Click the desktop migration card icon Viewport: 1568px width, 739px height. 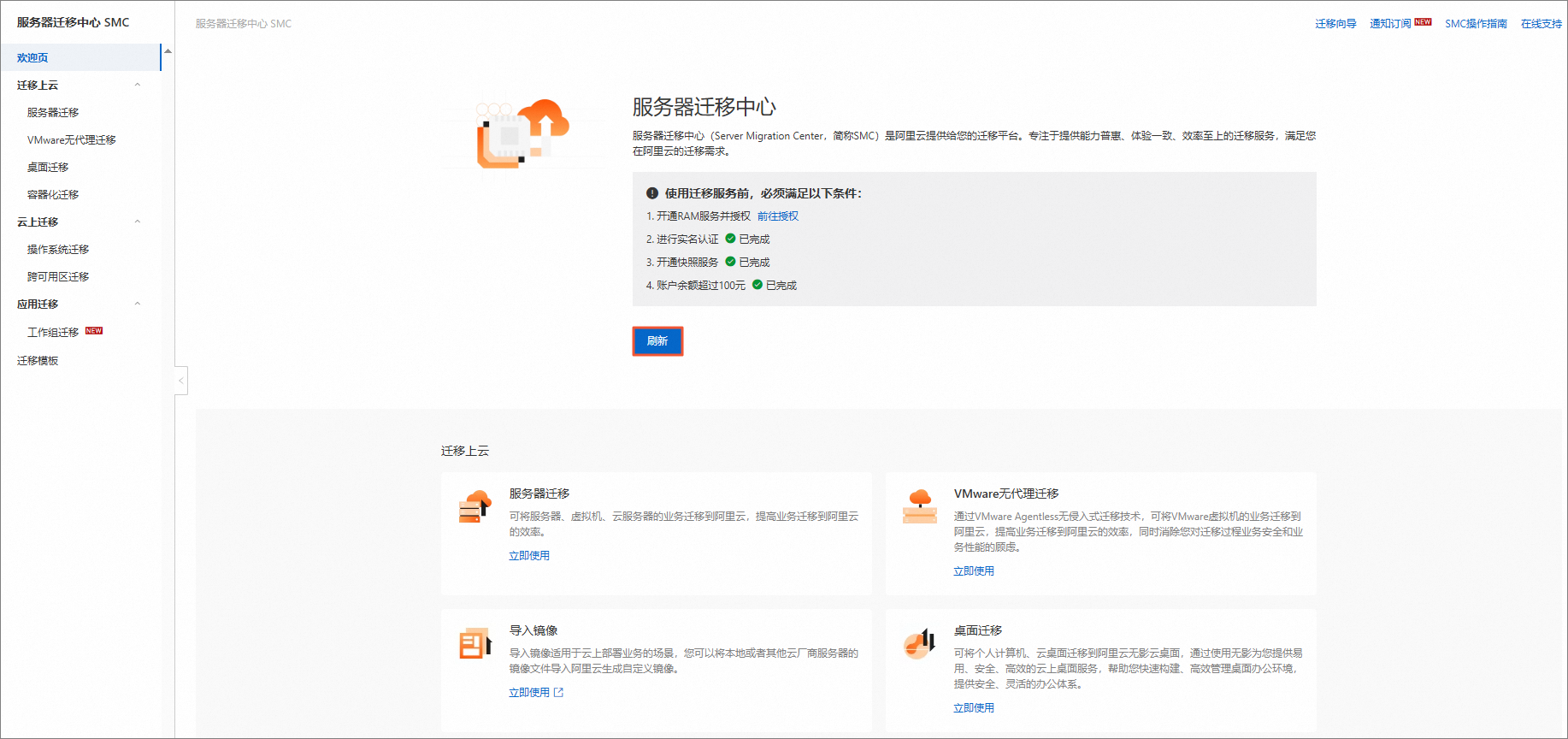[920, 643]
